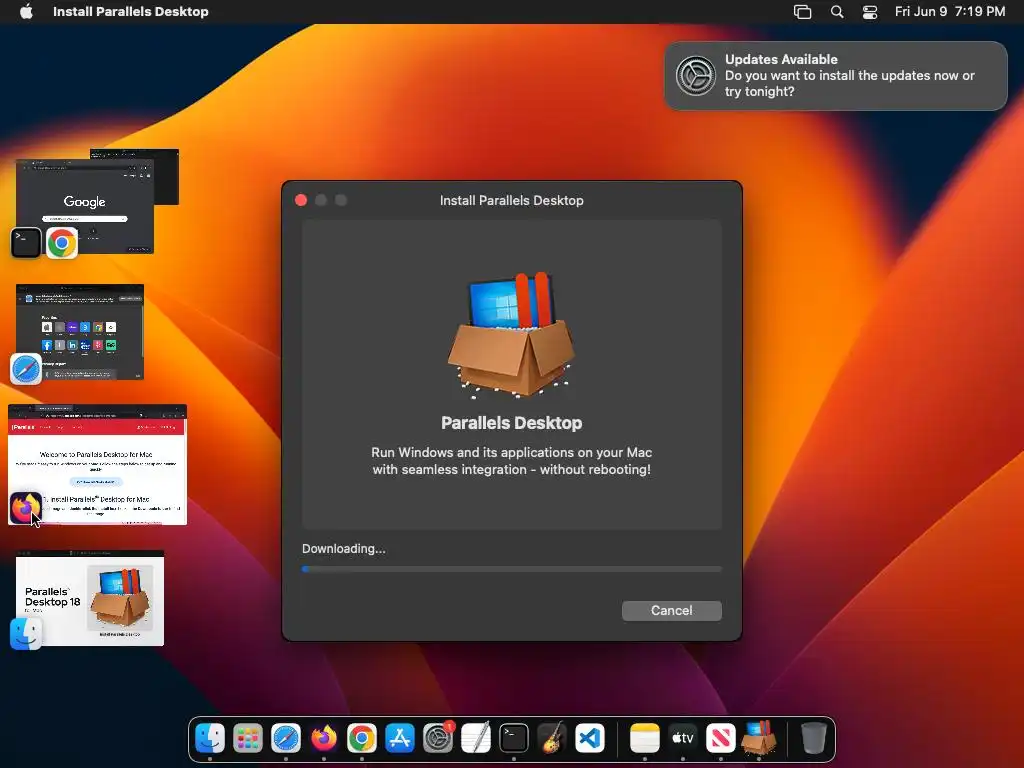This screenshot has height=768, width=1024.
Task: Open Control Center in menu bar
Action: (x=870, y=12)
